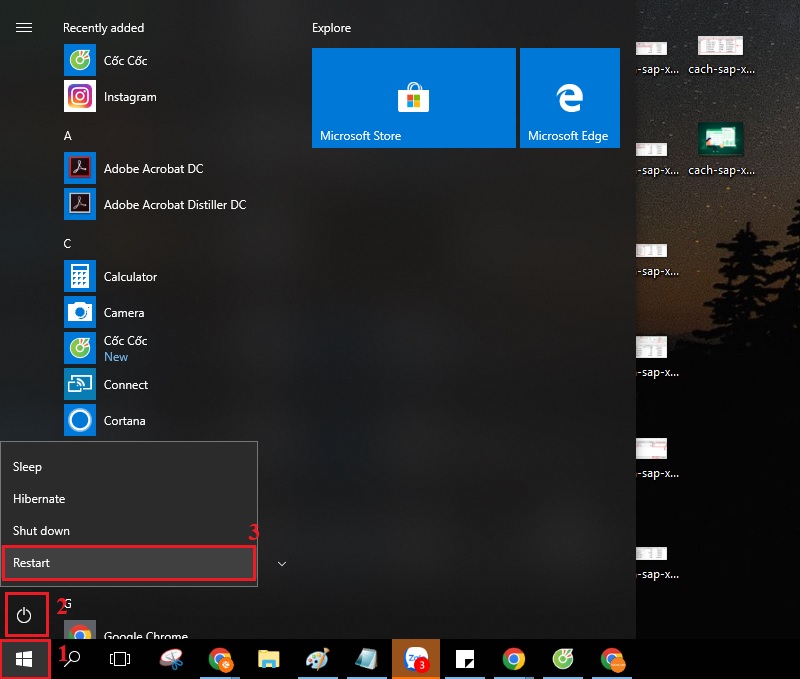Open Instagram from Recently added
The height and width of the screenshot is (679, 800).
[130, 97]
